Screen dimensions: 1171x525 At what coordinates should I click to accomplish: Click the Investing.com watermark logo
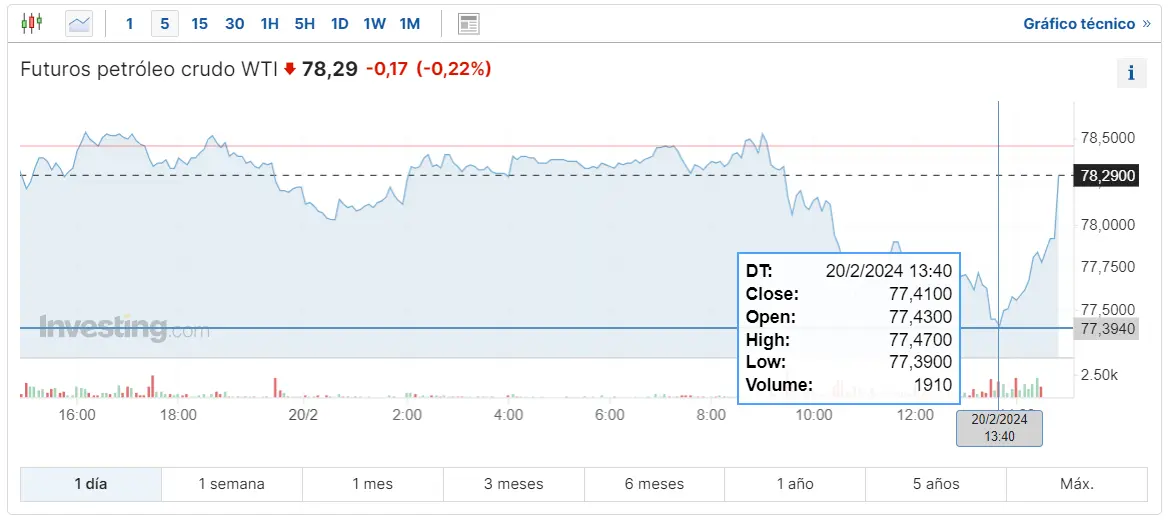[125, 327]
